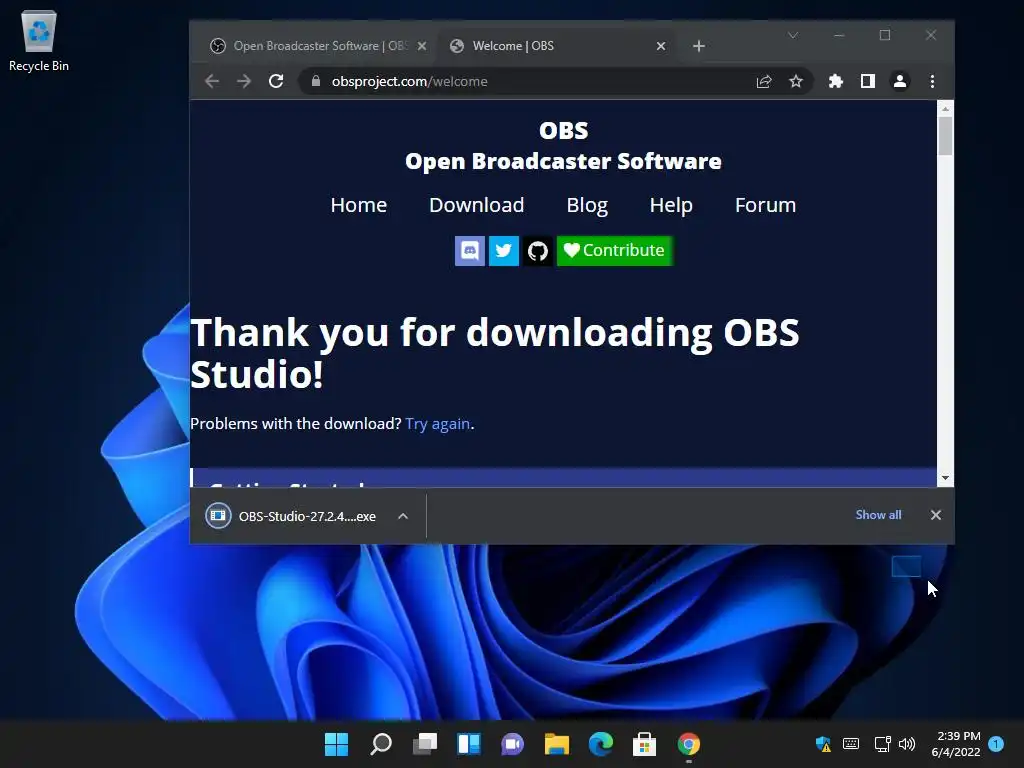
Task: Close the Welcome | OBS tab
Action: pos(661,46)
